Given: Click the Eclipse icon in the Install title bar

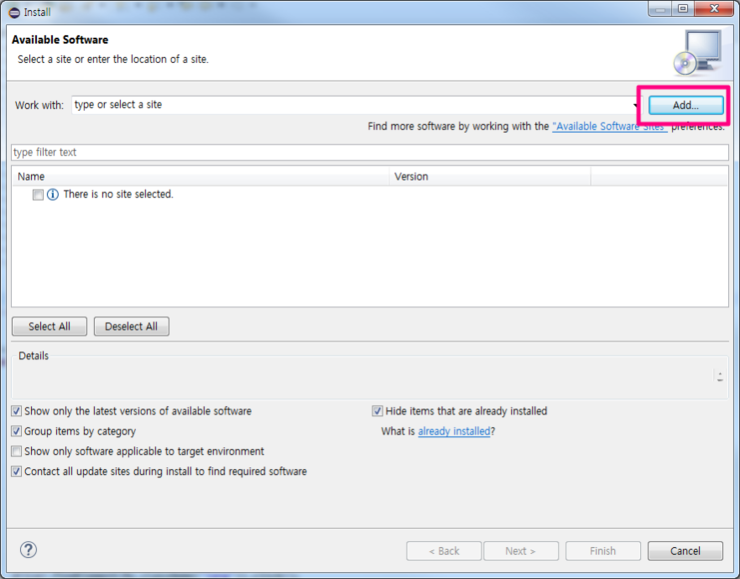Looking at the screenshot, I should [x=15, y=12].
